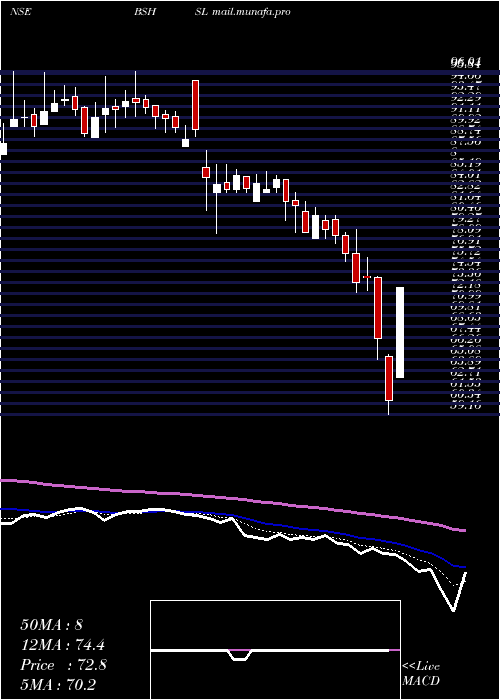
Task: Click the BSH symbol text
Action: (145, 12)
